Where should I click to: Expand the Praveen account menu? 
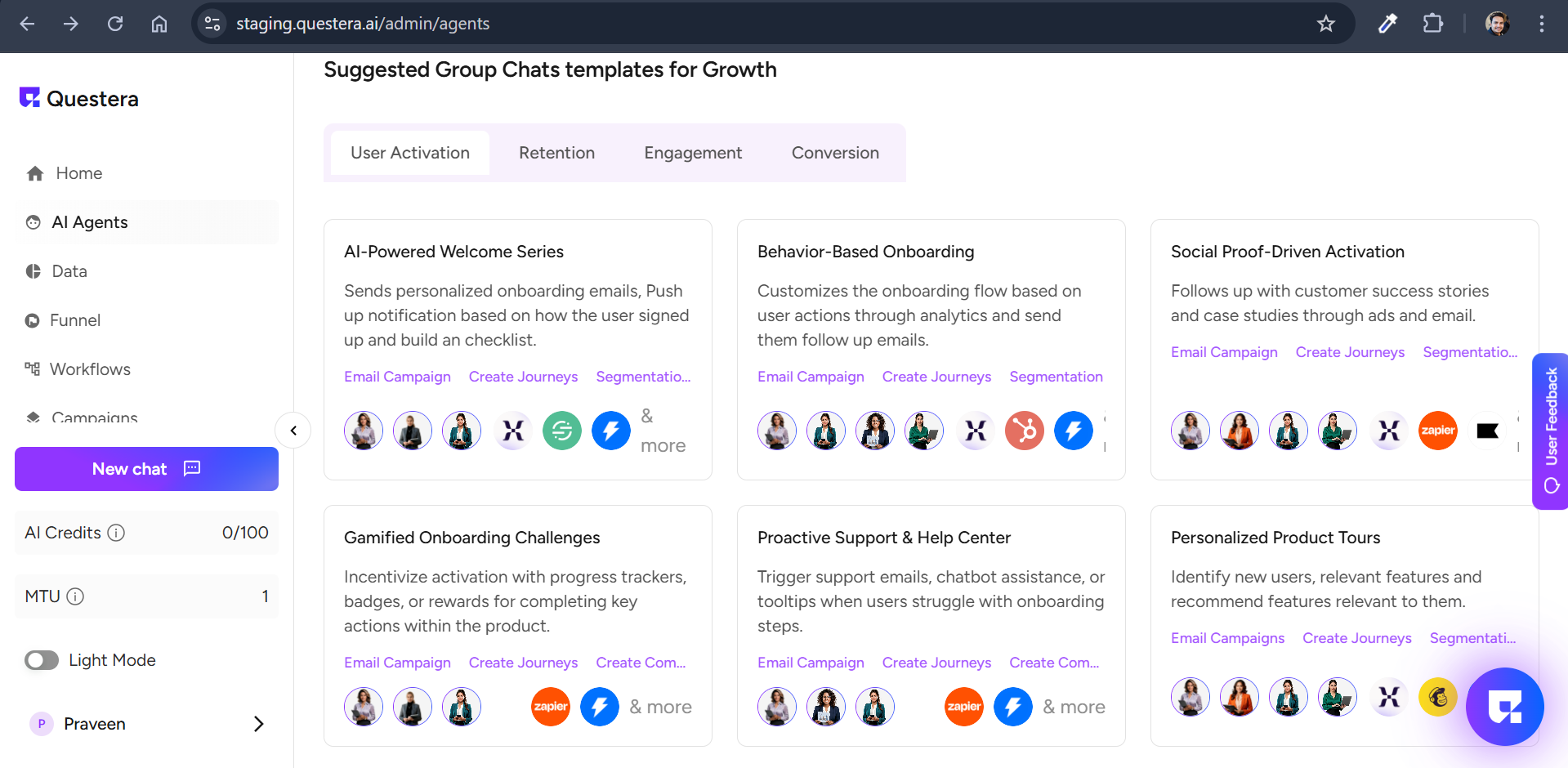coord(258,724)
